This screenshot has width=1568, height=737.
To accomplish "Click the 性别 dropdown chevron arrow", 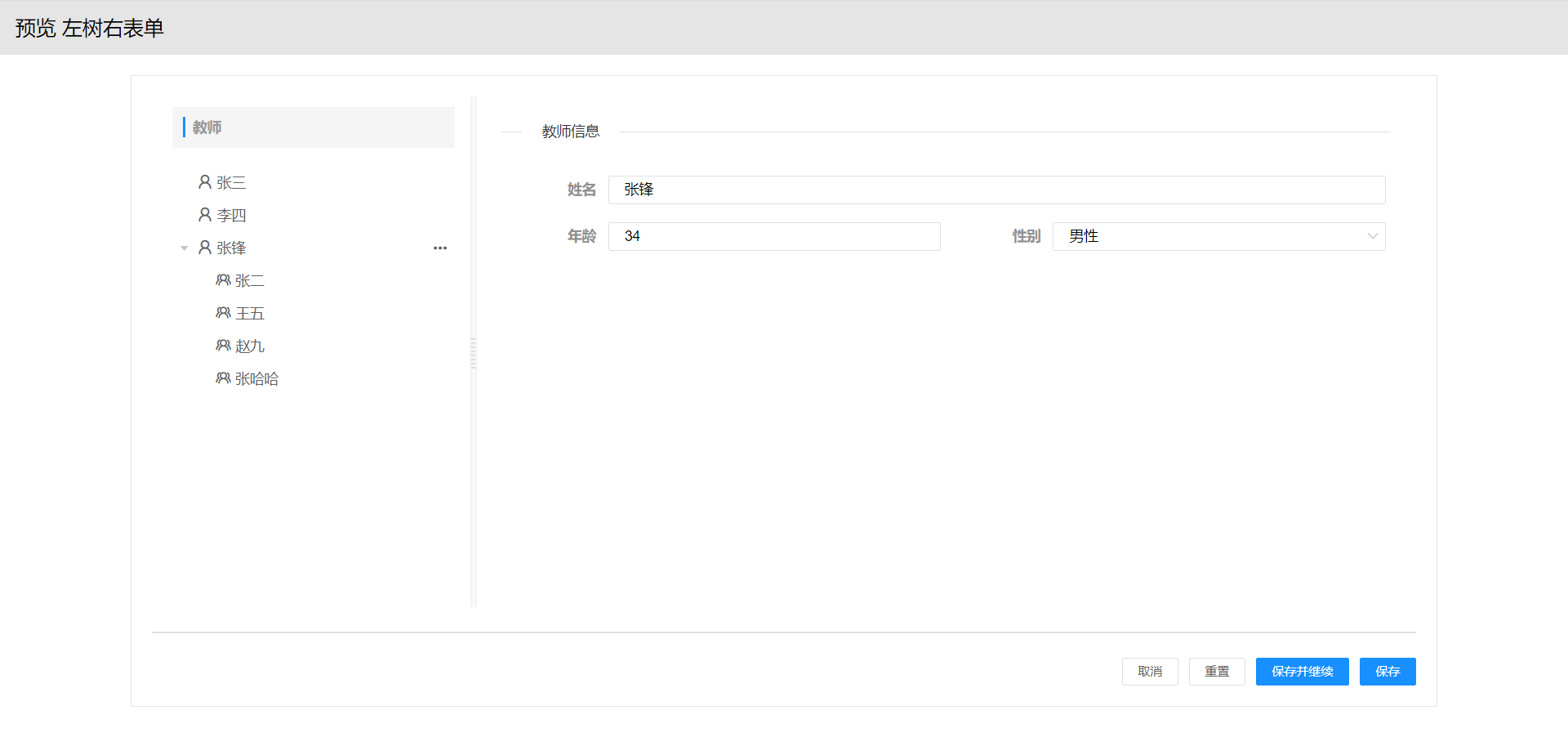I will [1372, 236].
